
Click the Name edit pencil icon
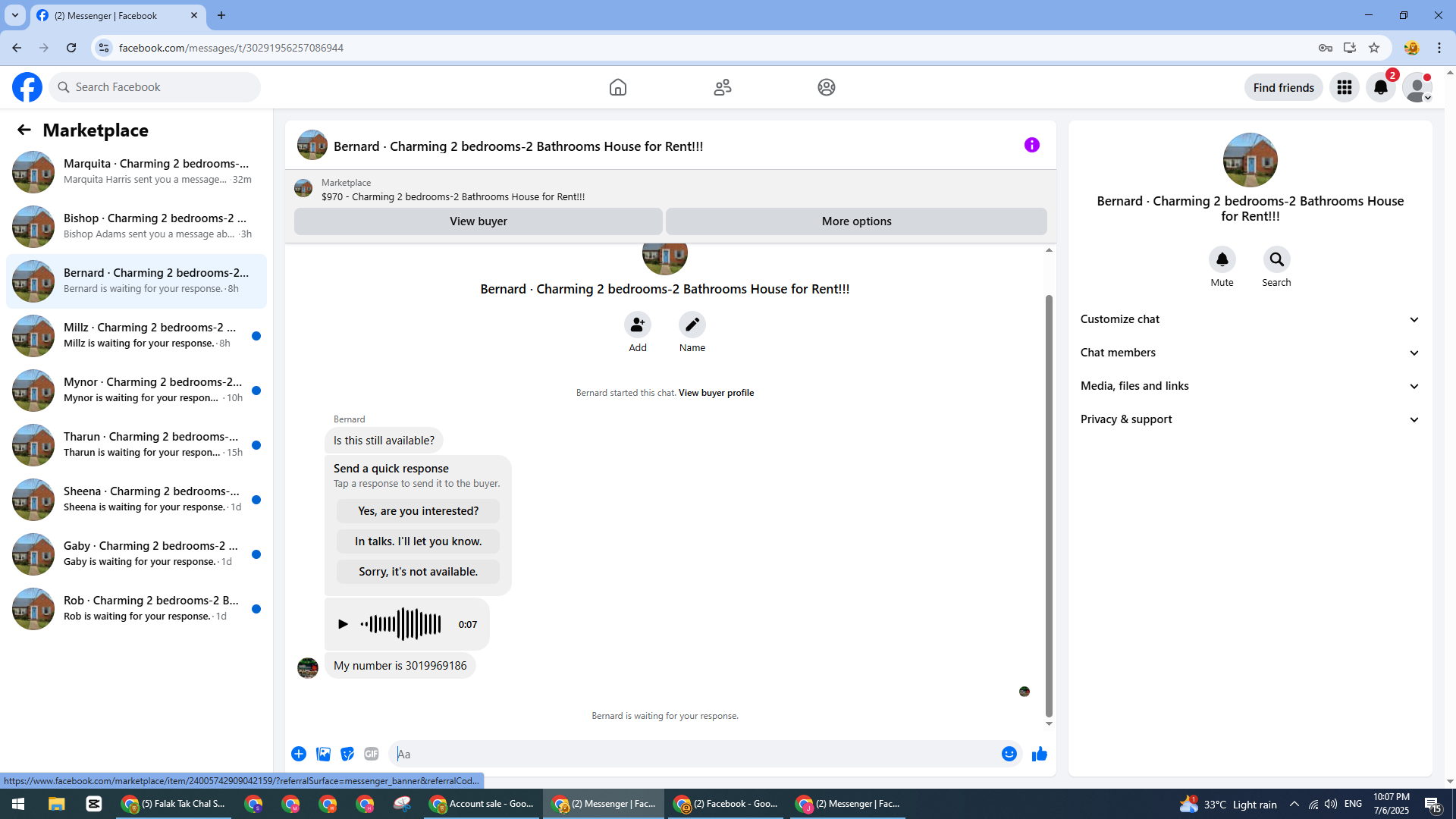(x=692, y=325)
